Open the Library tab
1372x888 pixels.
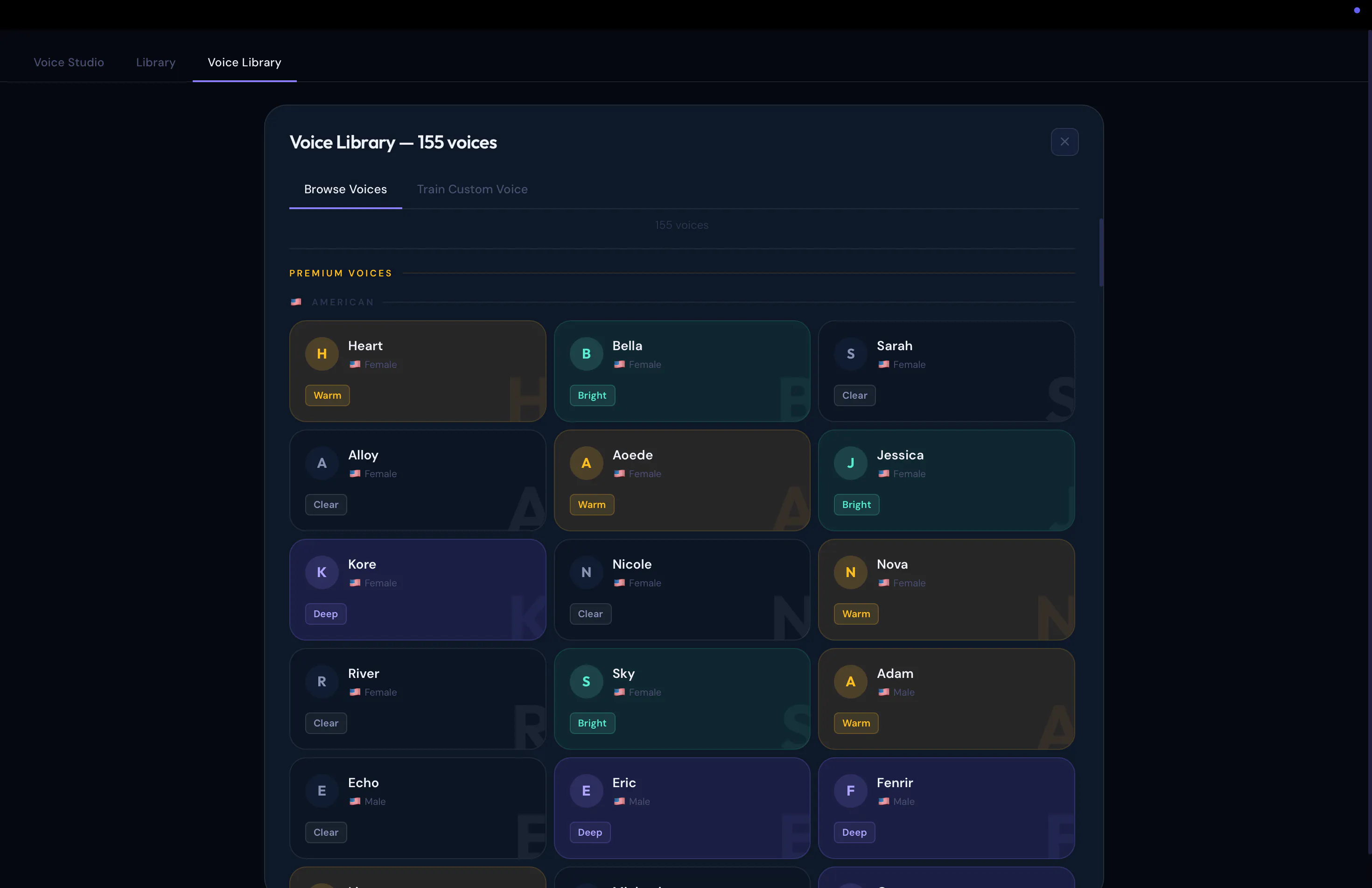[155, 62]
